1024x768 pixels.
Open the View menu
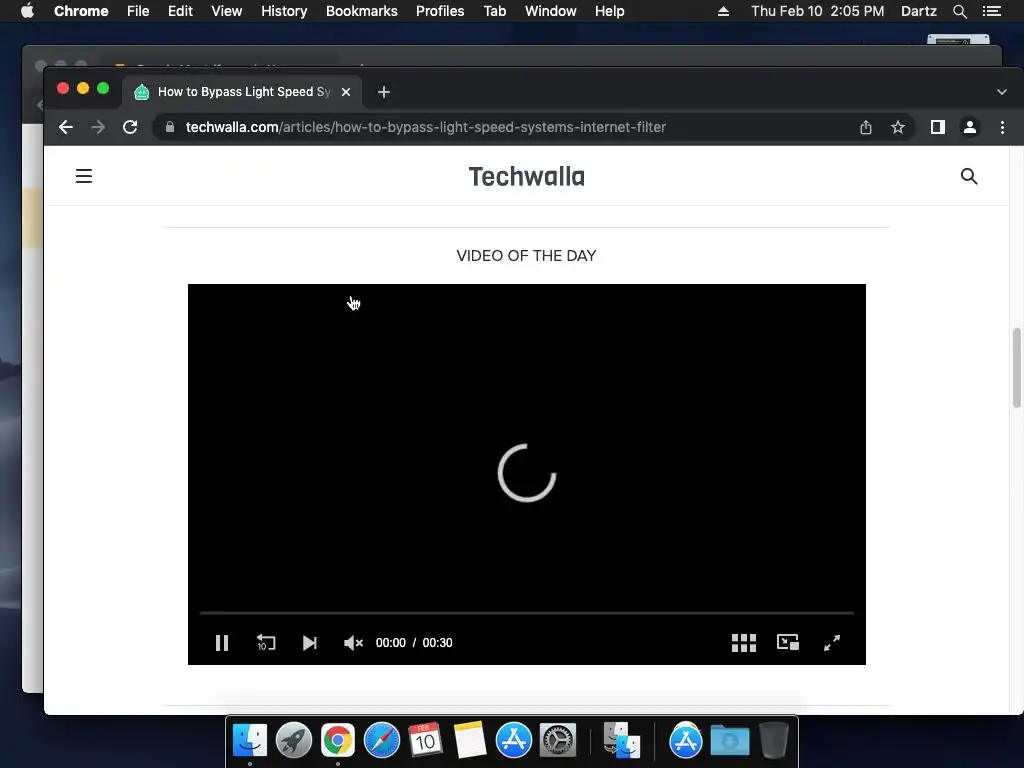coord(227,11)
